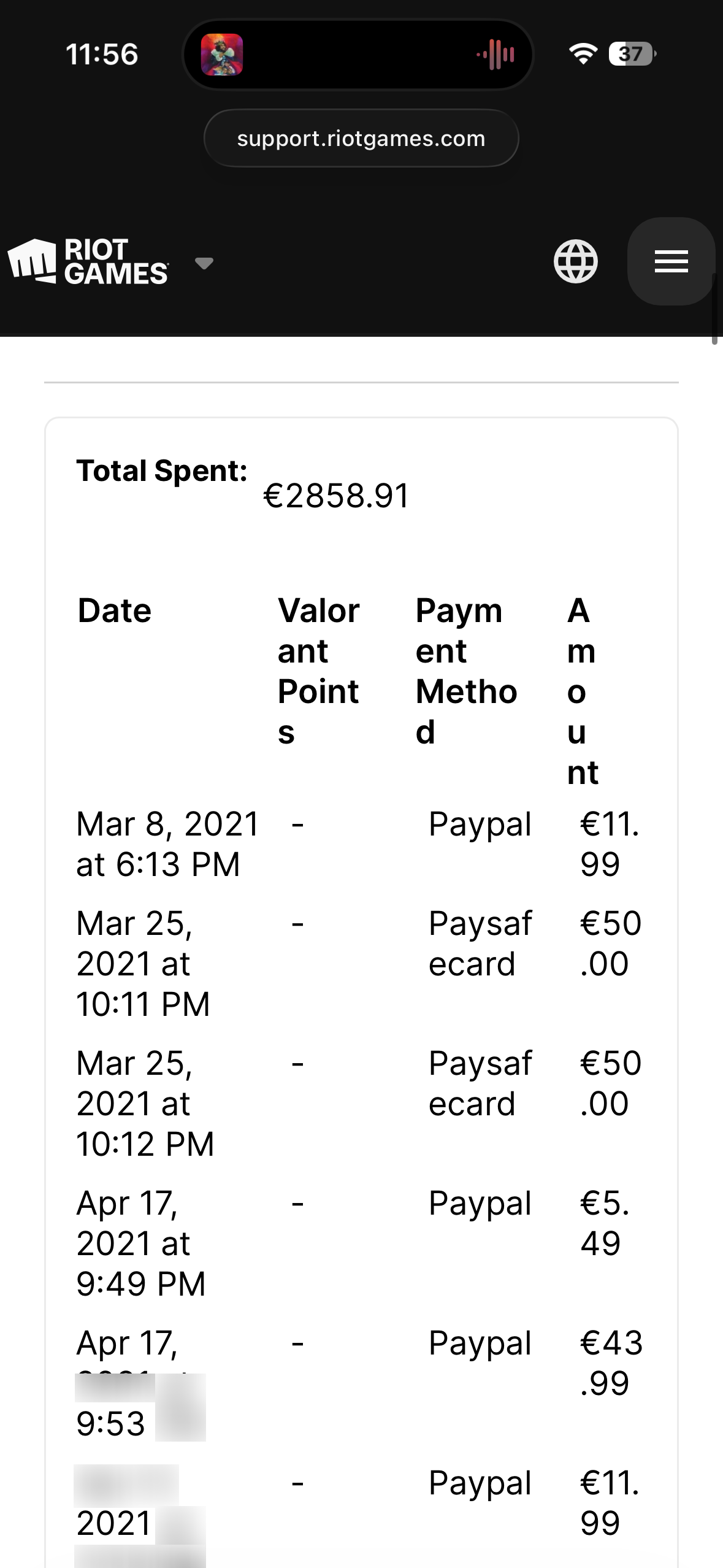Screen dimensions: 723x1568
Task: Select the Apr 17 9:49 PM Paypal entry
Action: 361,1243
